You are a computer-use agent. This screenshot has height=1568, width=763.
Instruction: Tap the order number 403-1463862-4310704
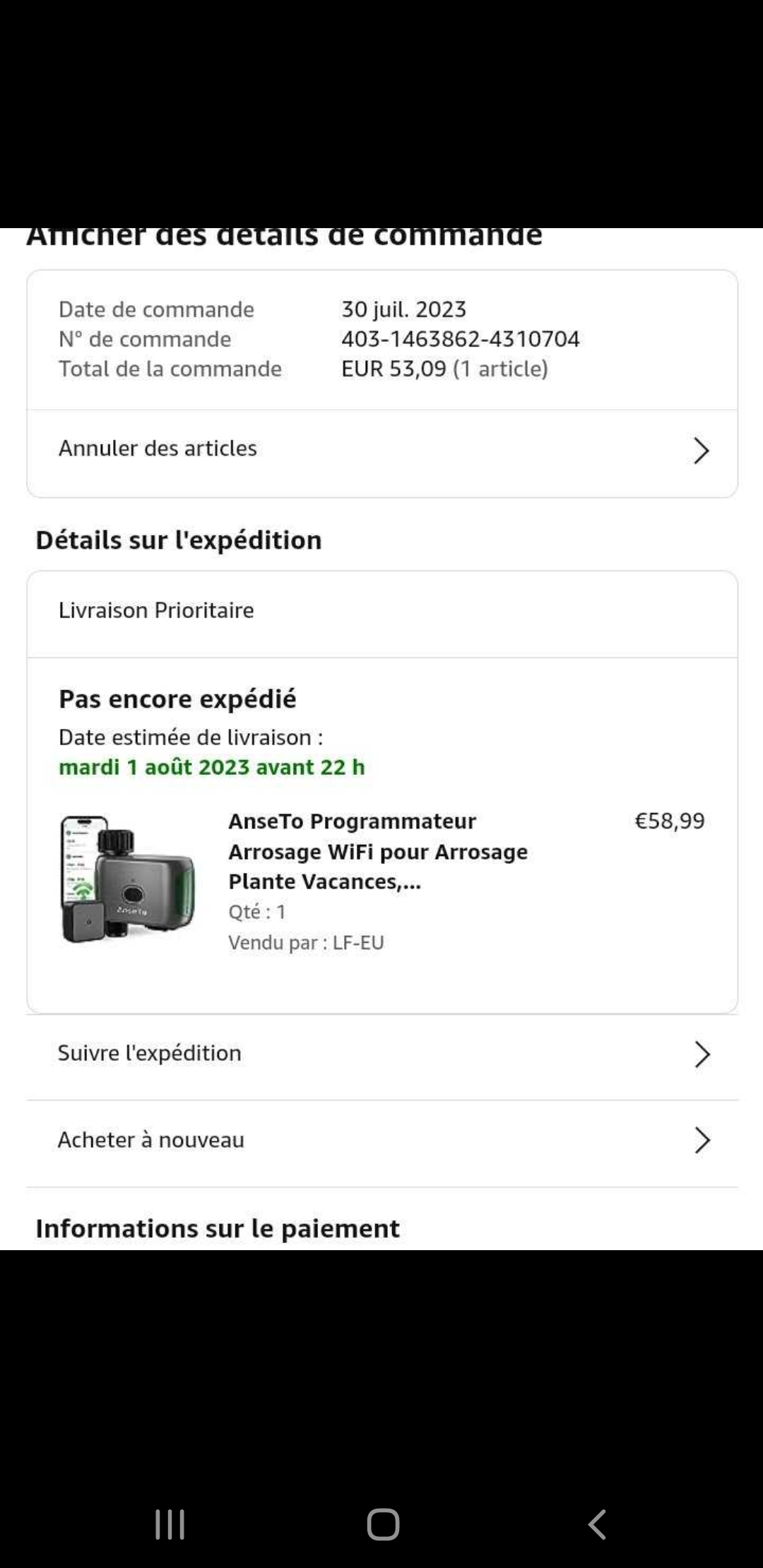point(460,339)
